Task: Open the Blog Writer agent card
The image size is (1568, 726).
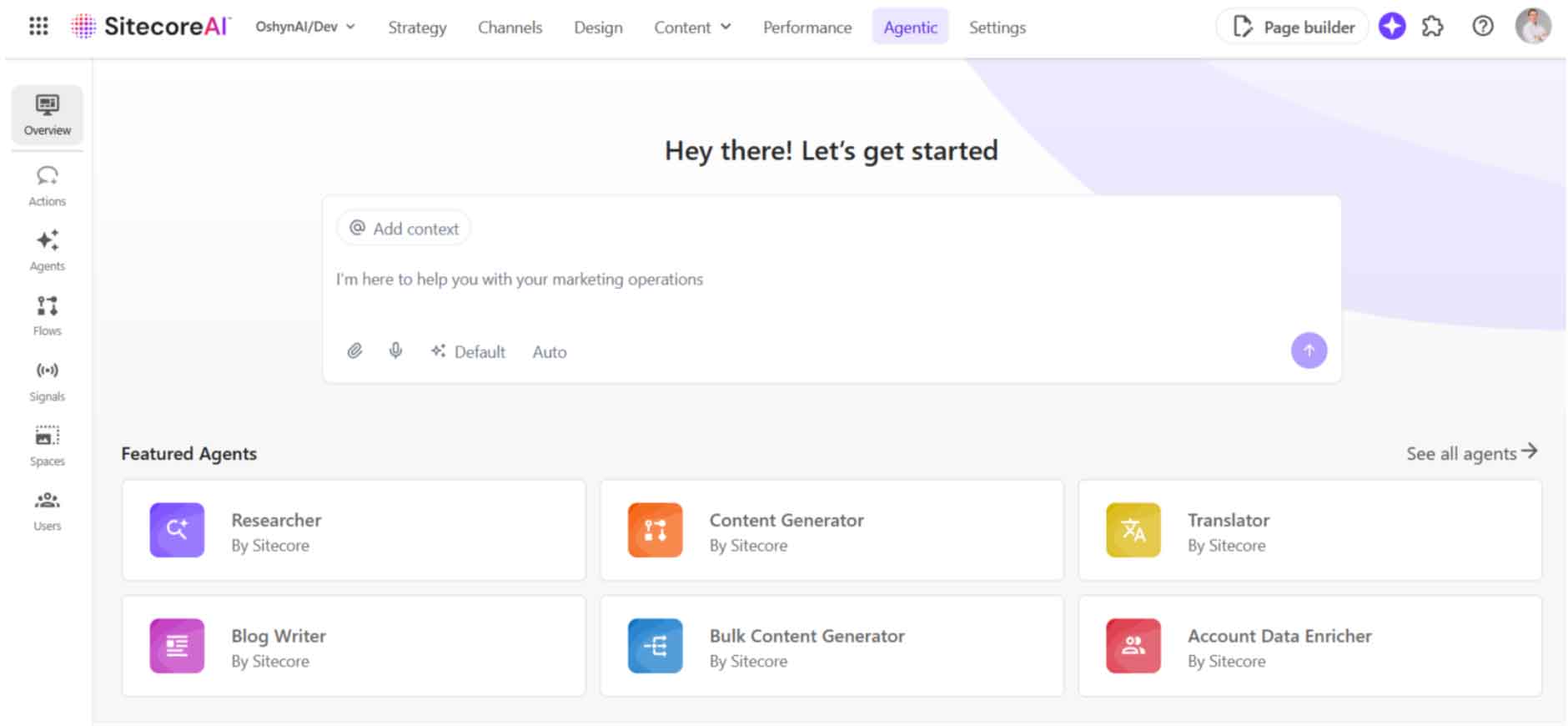Action: 354,647
